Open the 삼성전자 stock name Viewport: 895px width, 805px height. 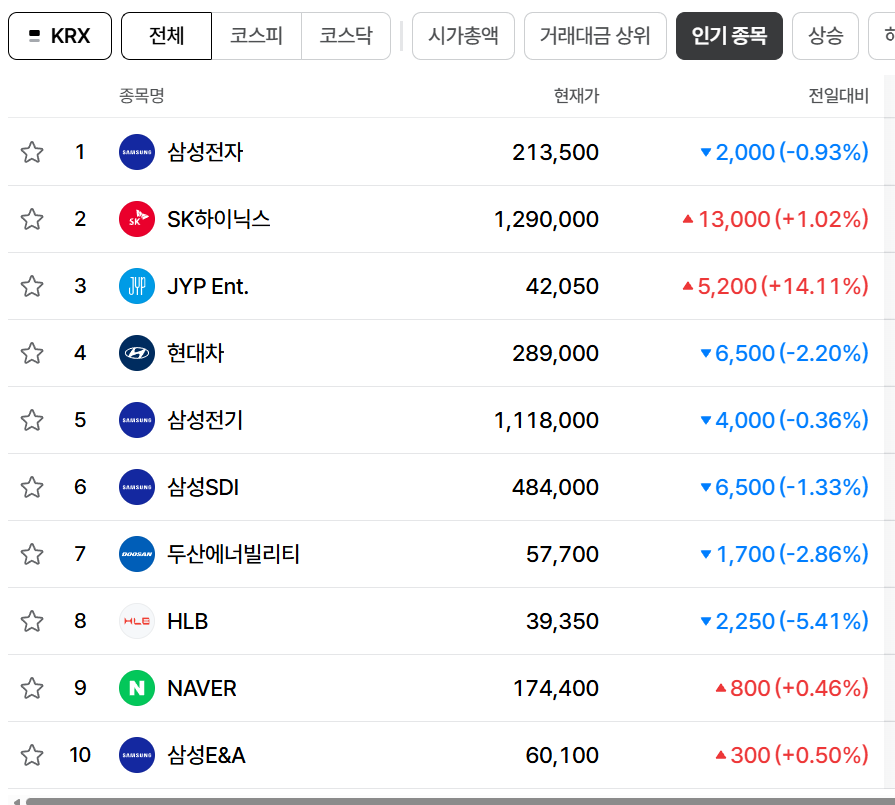coord(205,152)
